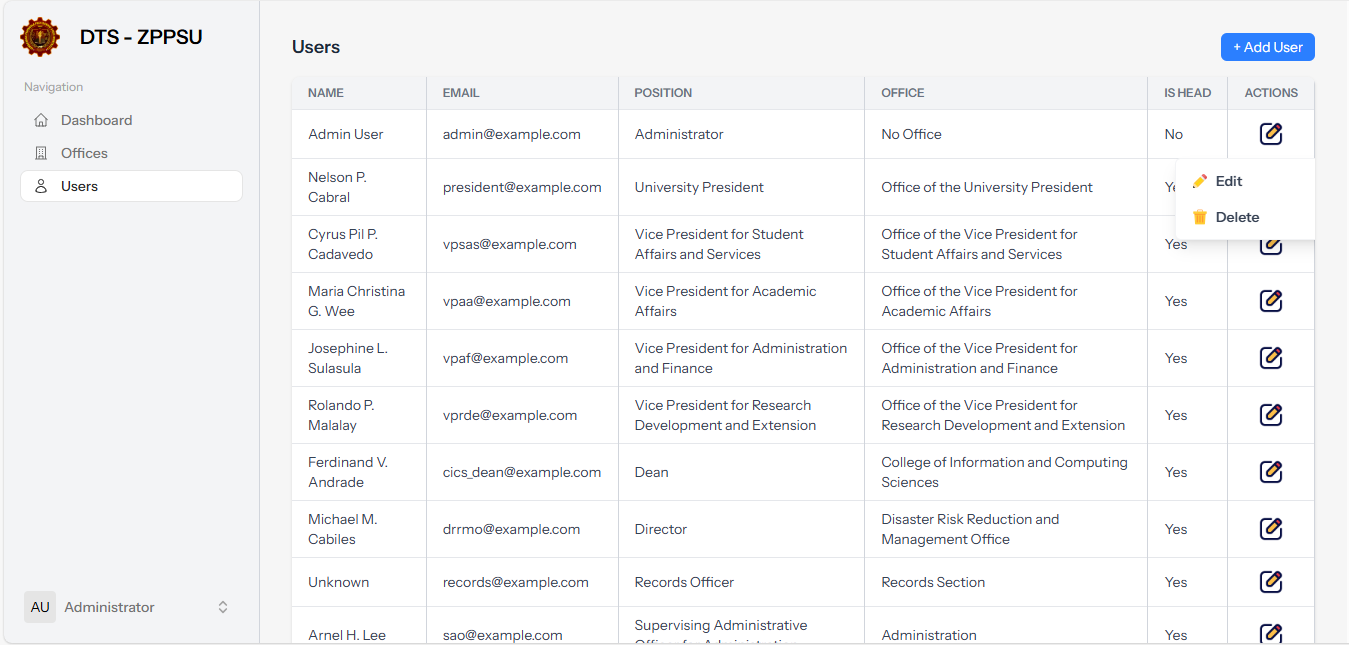This screenshot has height=645, width=1349.
Task: Choose Edit from the actions popup menu
Action: tap(1228, 181)
